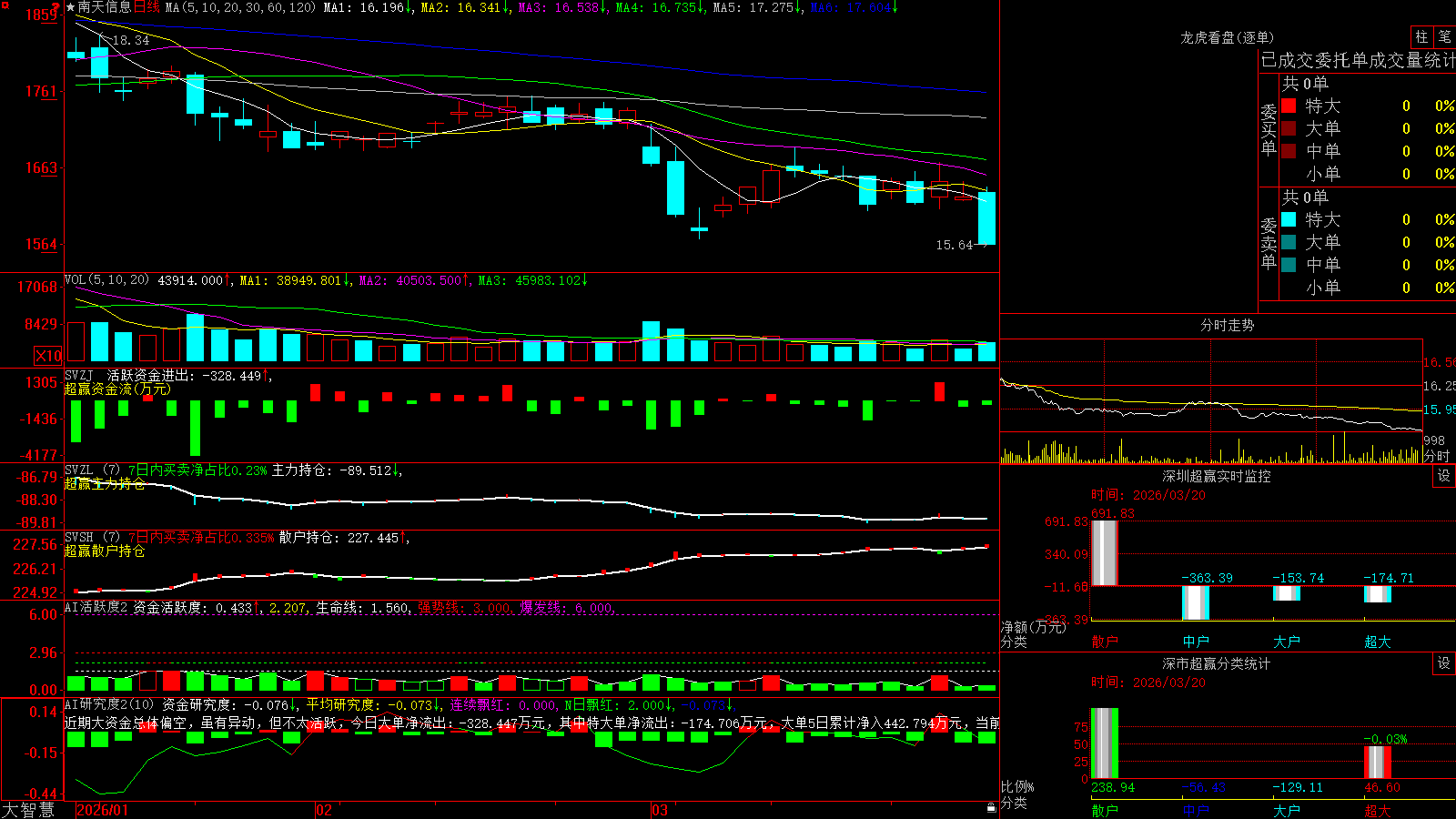This screenshot has width=1456, height=819.
Task: Click the X10 volume scale box
Action: point(48,356)
